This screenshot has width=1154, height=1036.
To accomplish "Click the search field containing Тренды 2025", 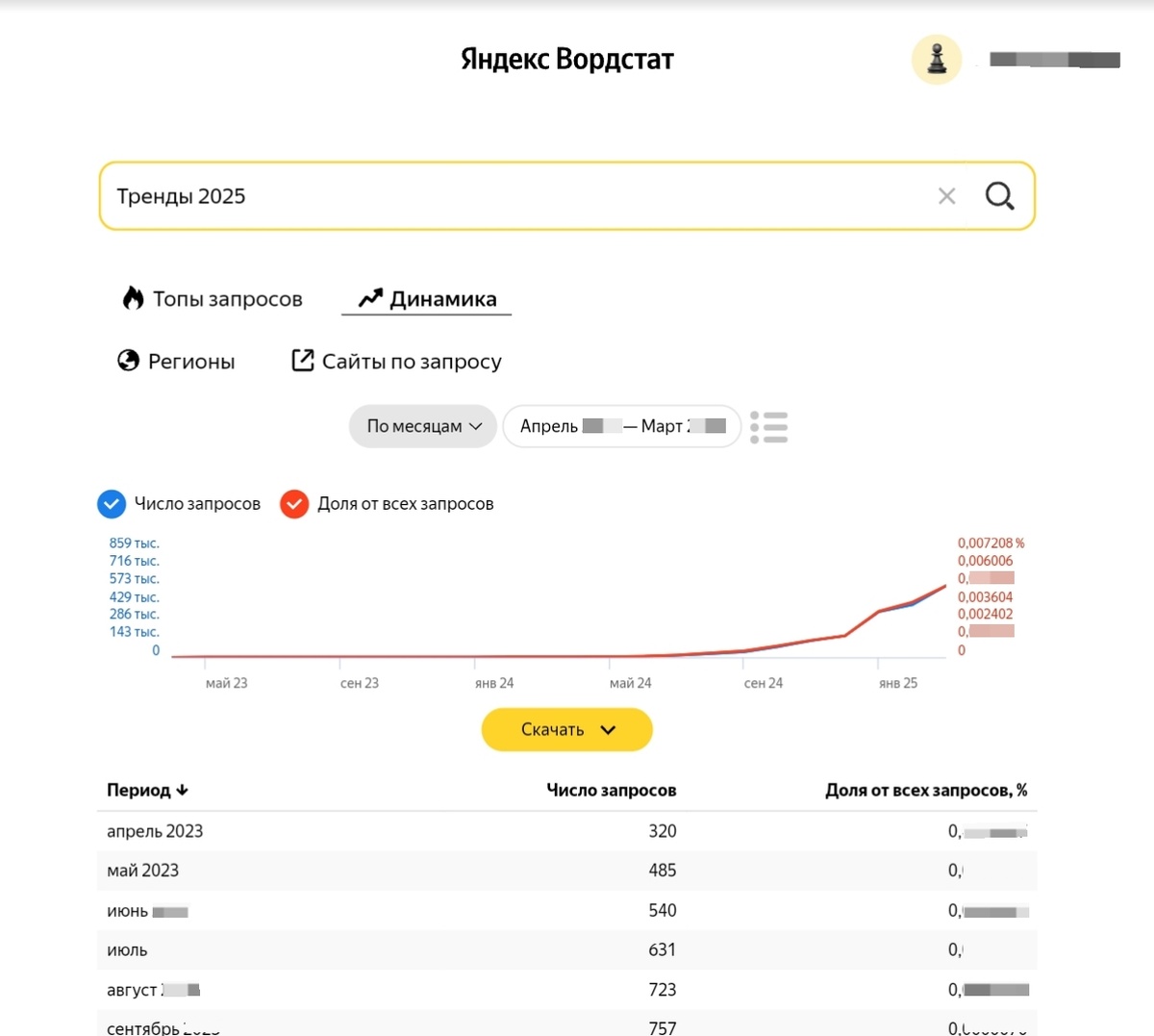I will tap(567, 196).
